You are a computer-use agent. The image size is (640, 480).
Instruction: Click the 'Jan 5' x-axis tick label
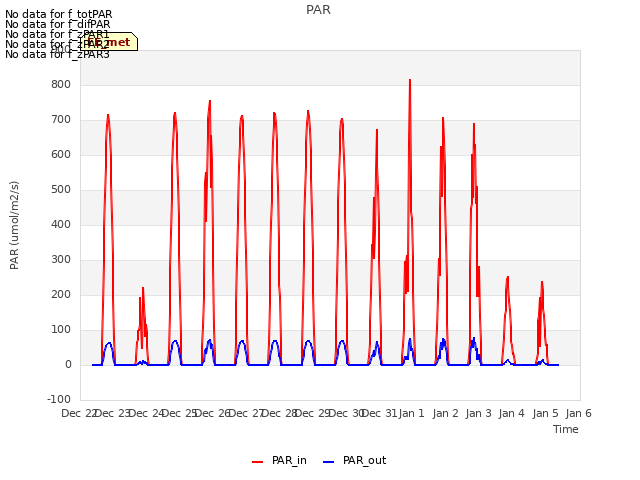click(x=545, y=413)
